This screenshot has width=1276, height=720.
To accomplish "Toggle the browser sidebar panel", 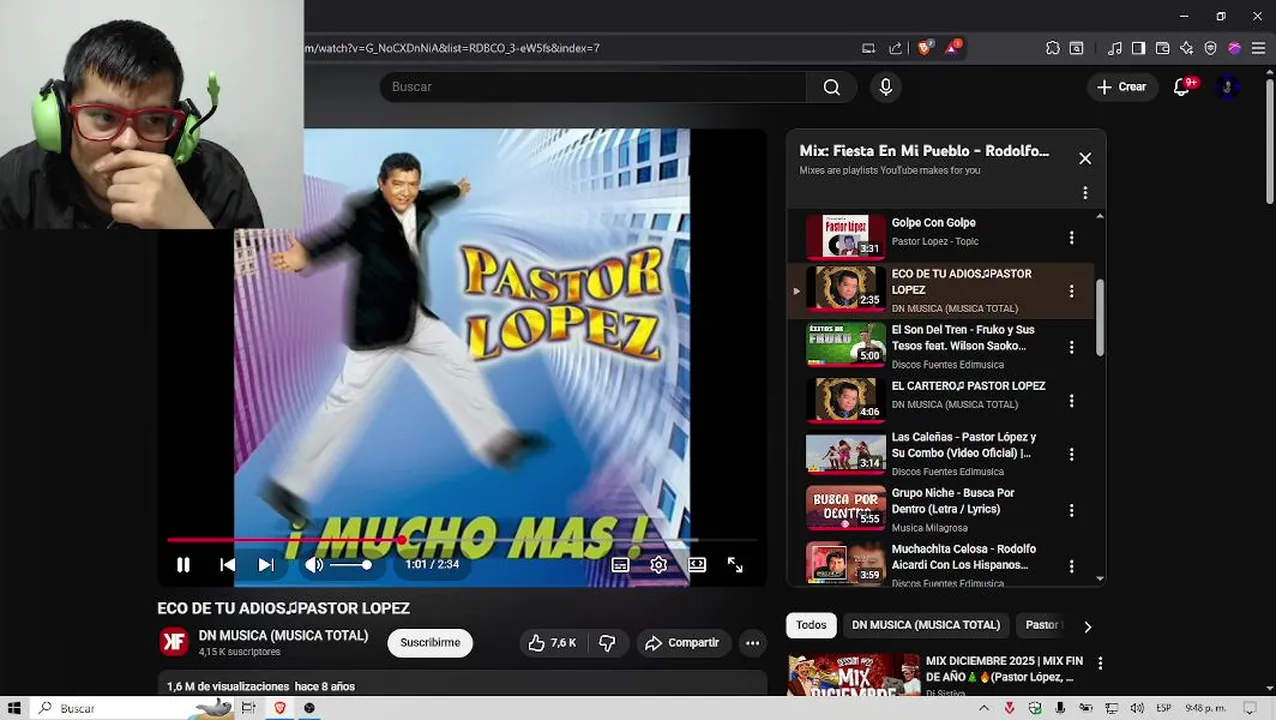I will point(1138,48).
